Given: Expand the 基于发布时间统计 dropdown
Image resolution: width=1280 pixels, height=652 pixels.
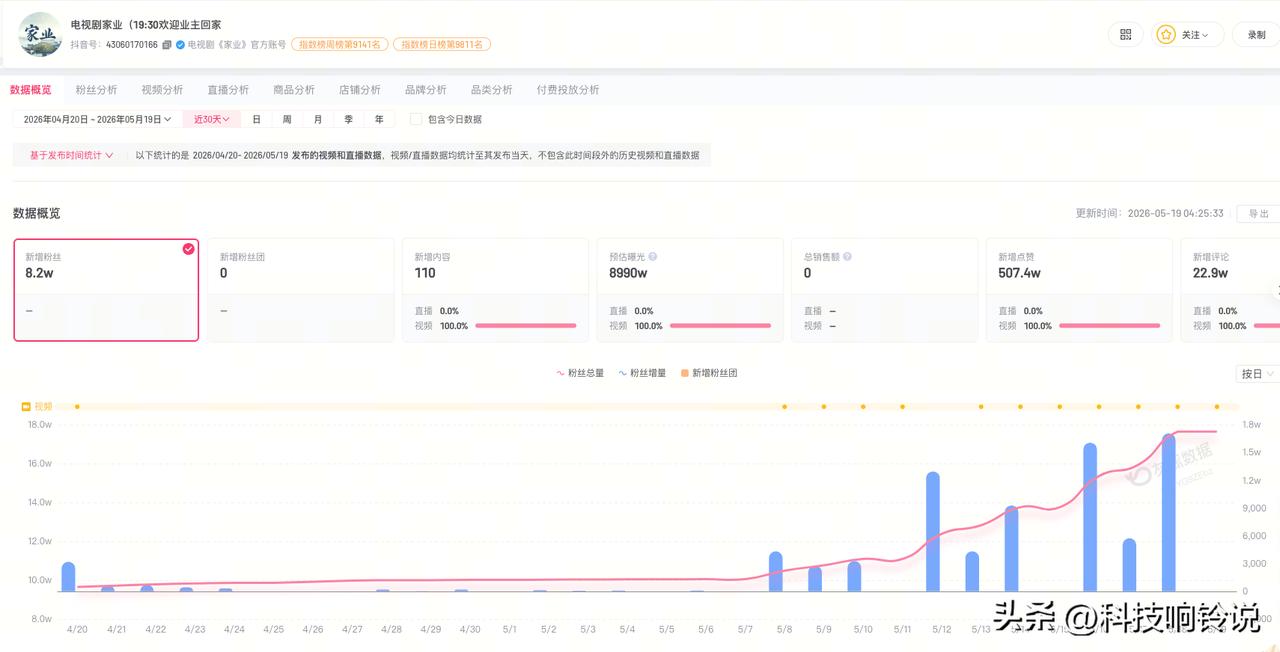Looking at the screenshot, I should (71, 156).
